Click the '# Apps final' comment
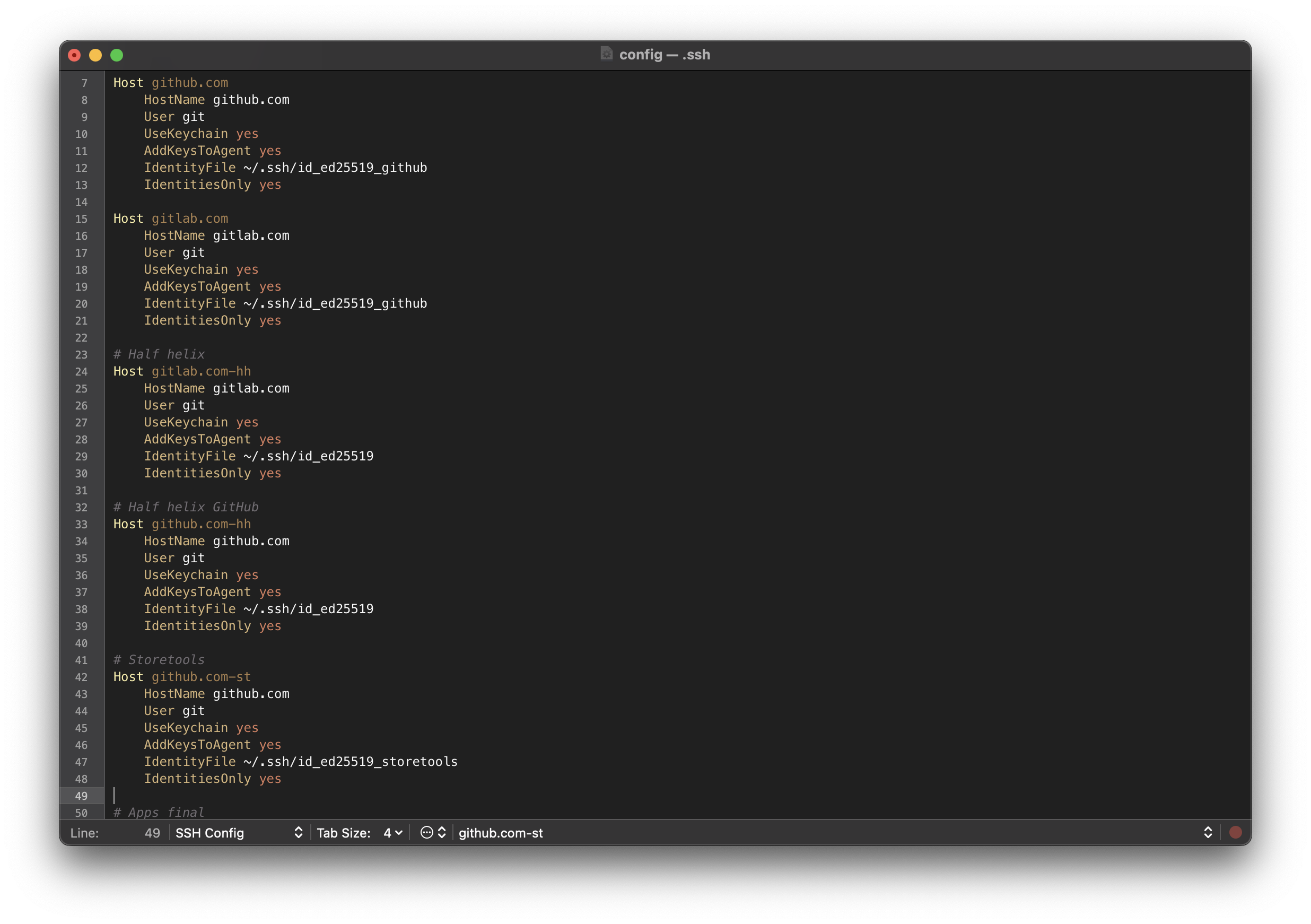 pyautogui.click(x=159, y=813)
